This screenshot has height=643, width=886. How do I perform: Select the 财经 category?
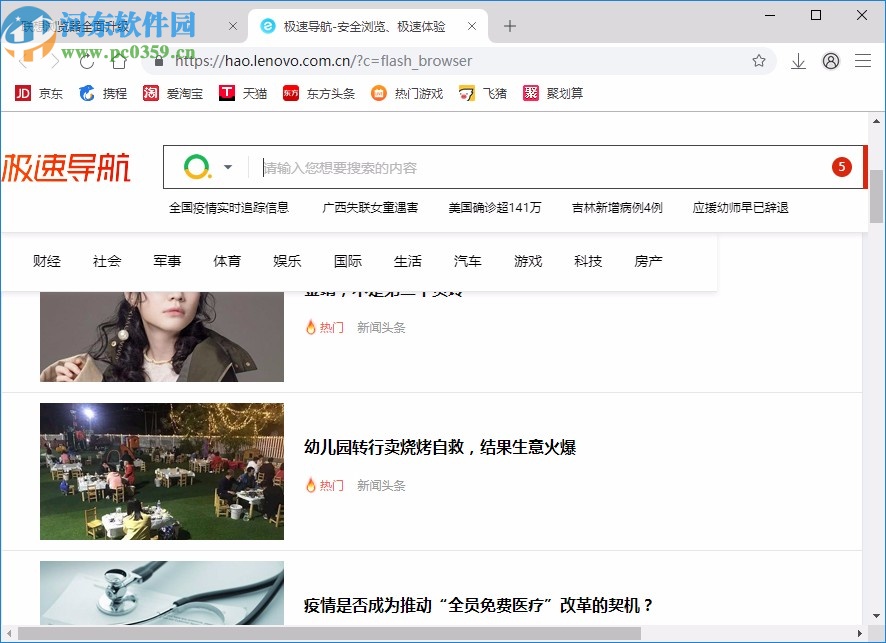(47, 261)
